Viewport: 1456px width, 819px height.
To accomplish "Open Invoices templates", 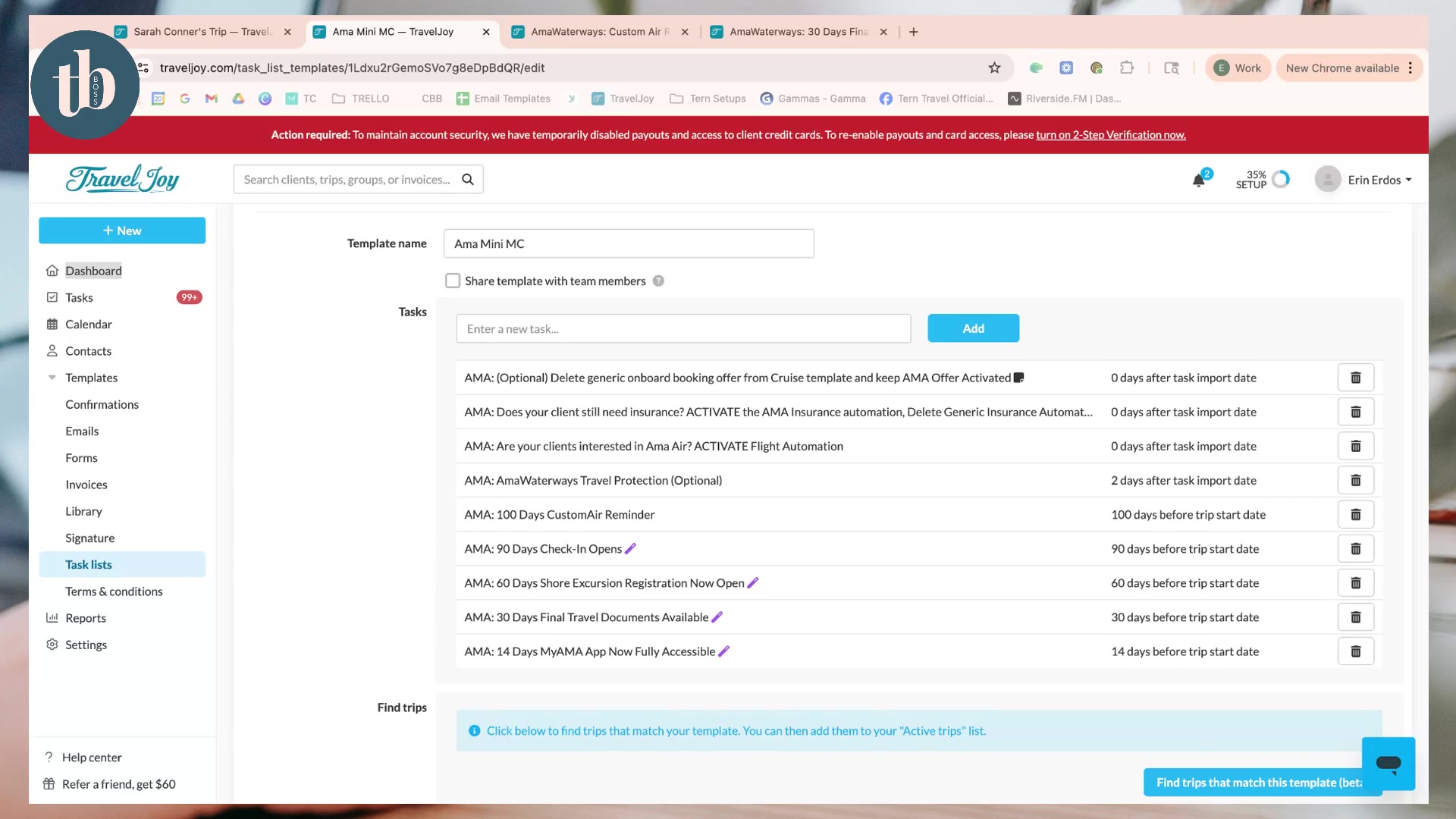I will click(86, 485).
